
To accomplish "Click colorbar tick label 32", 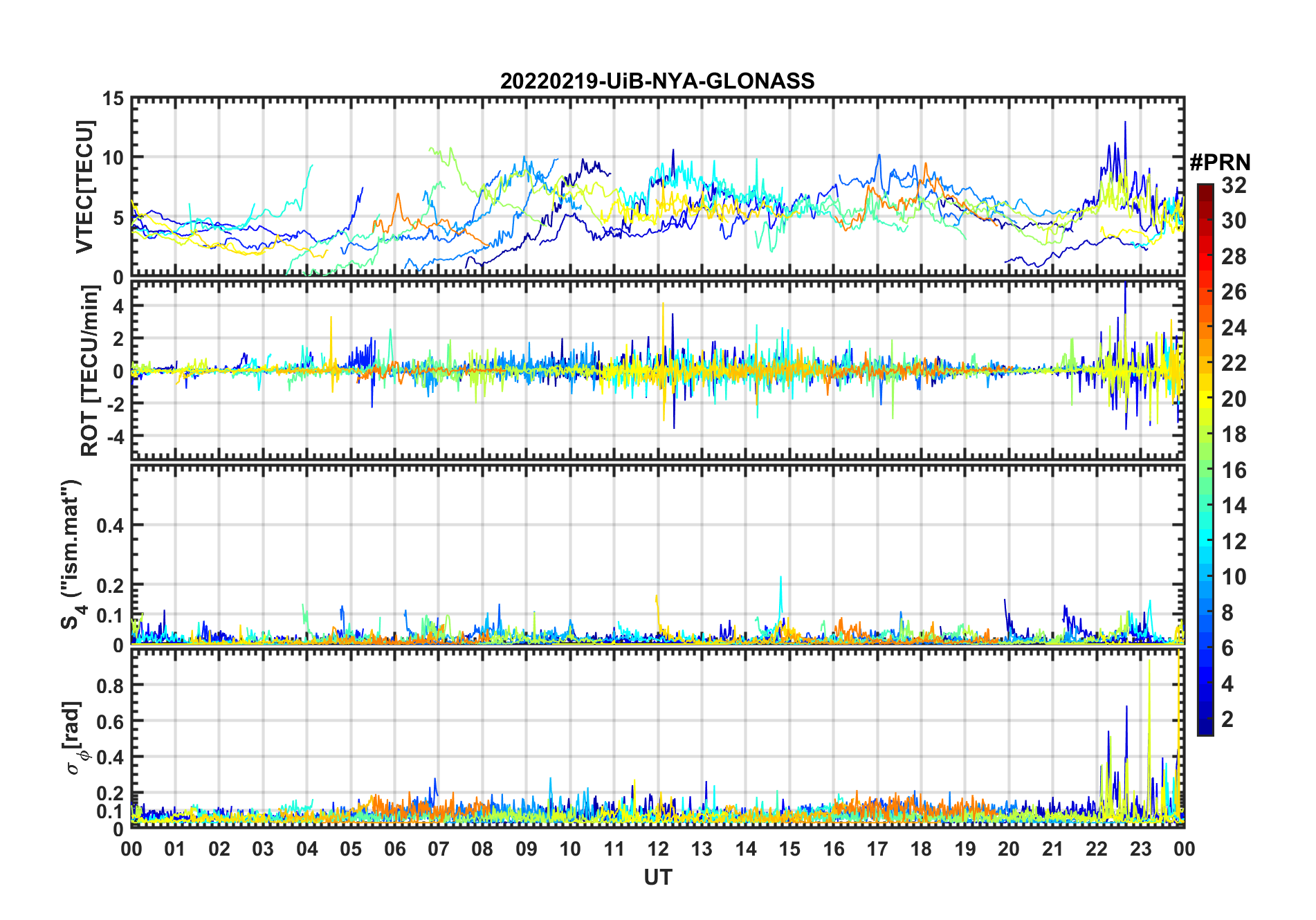I will [1234, 185].
